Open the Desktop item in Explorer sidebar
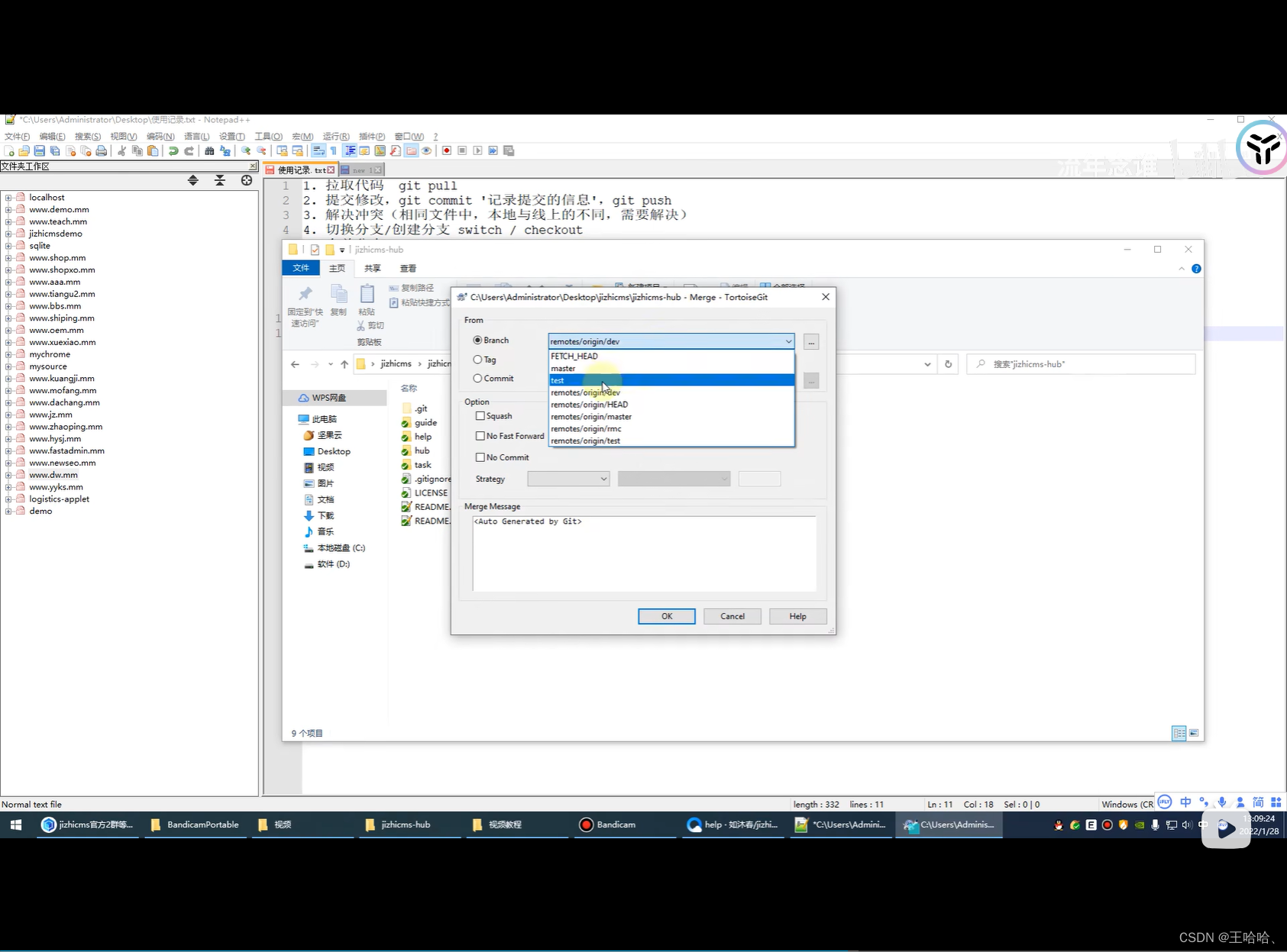 tap(334, 452)
